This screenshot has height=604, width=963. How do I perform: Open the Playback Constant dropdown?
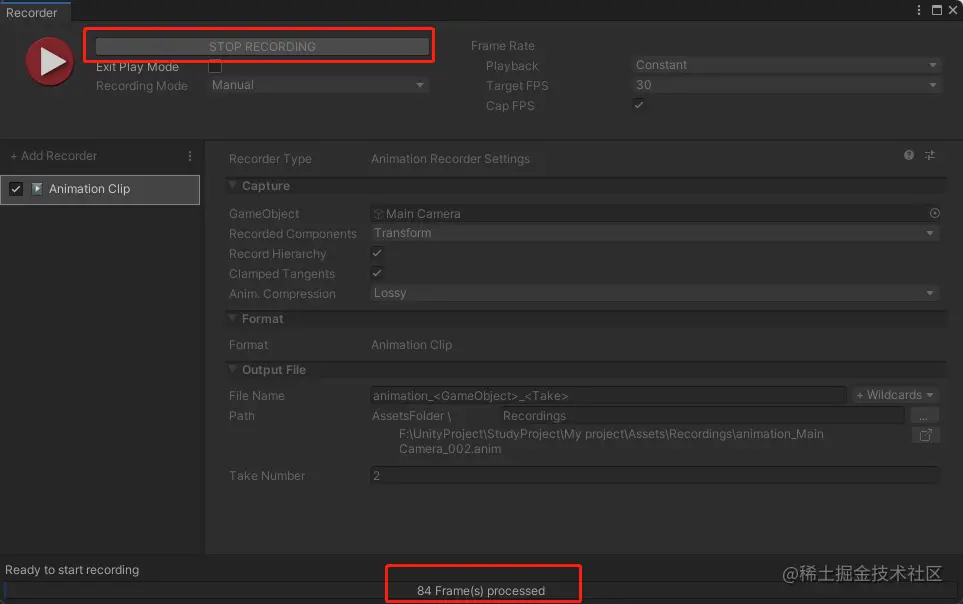pyautogui.click(x=786, y=65)
